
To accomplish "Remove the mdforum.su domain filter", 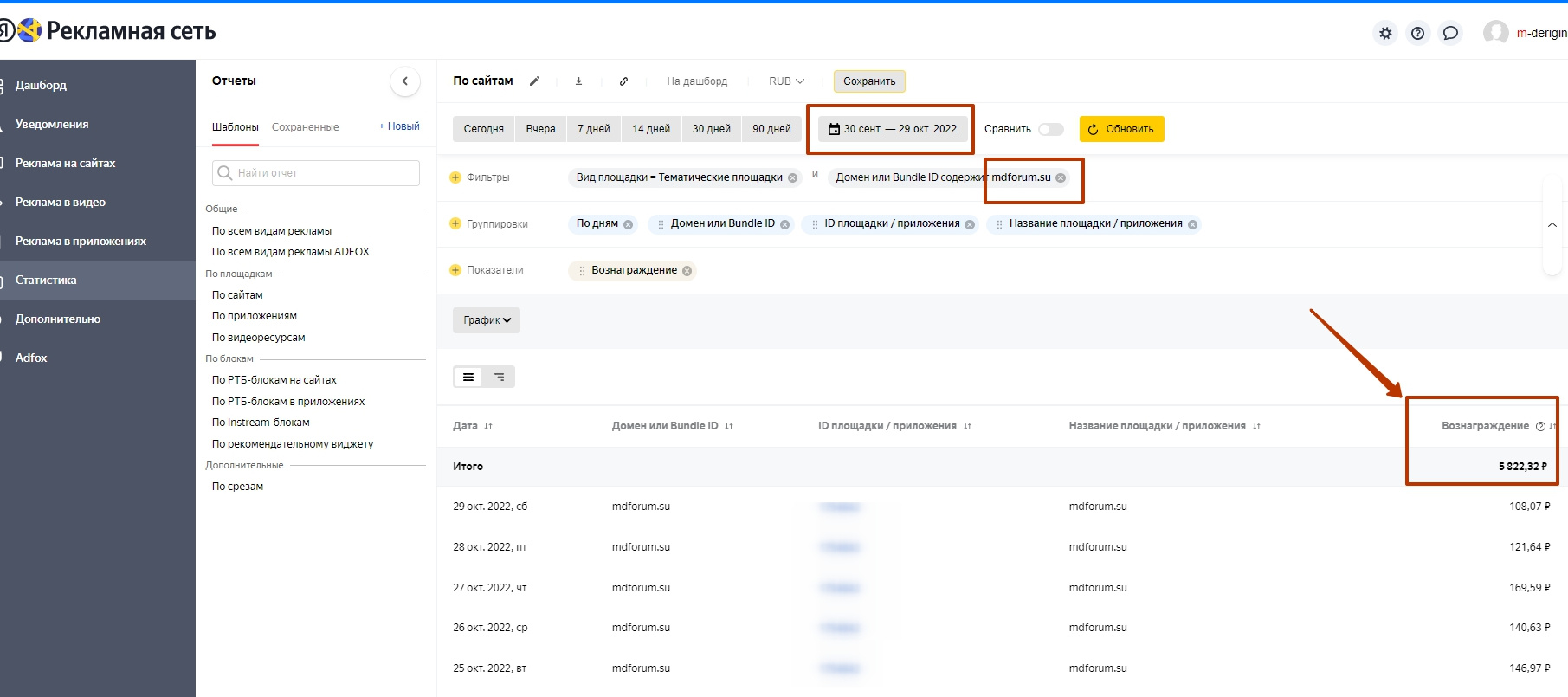I will [1061, 177].
